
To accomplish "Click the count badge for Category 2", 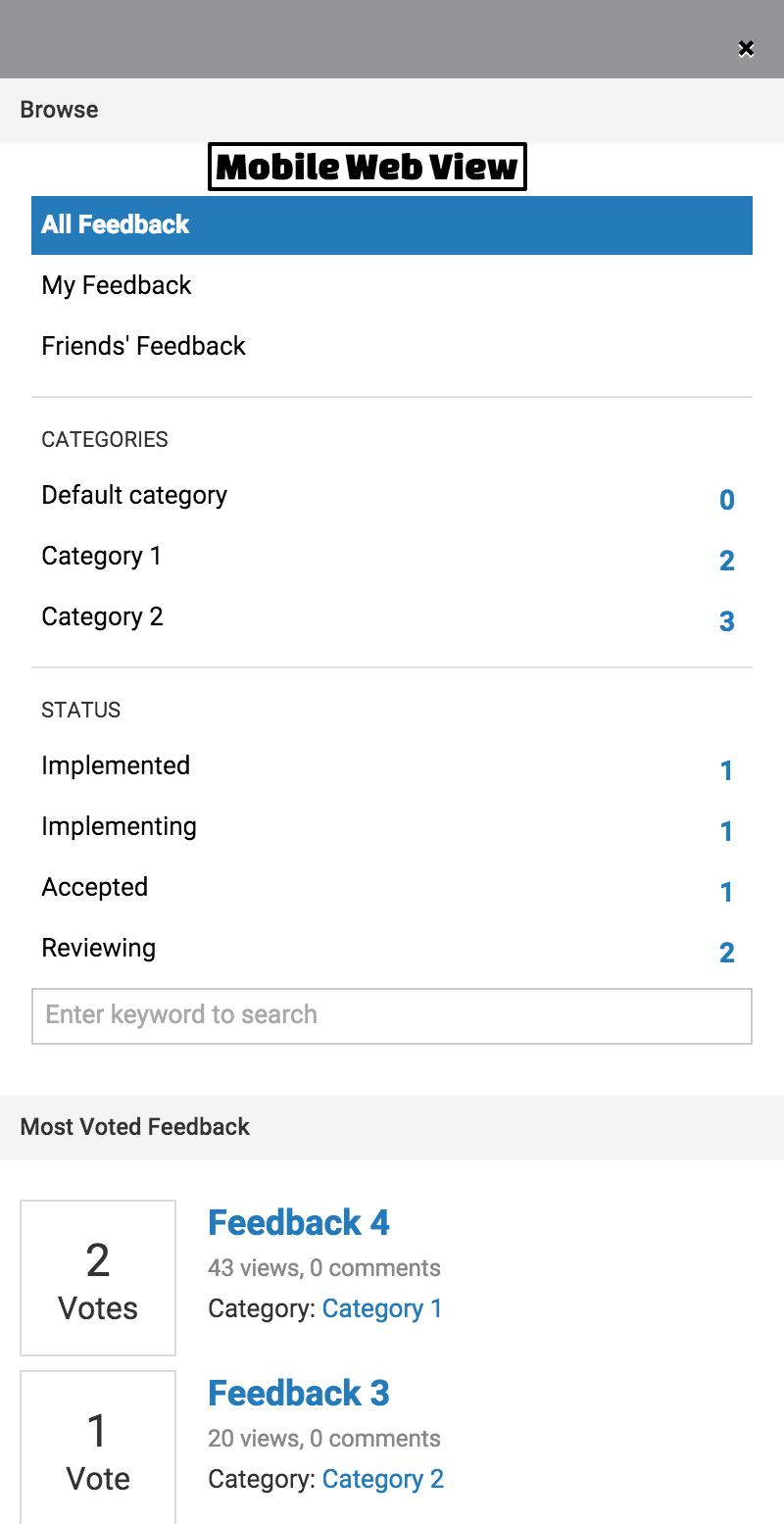I will 726,621.
